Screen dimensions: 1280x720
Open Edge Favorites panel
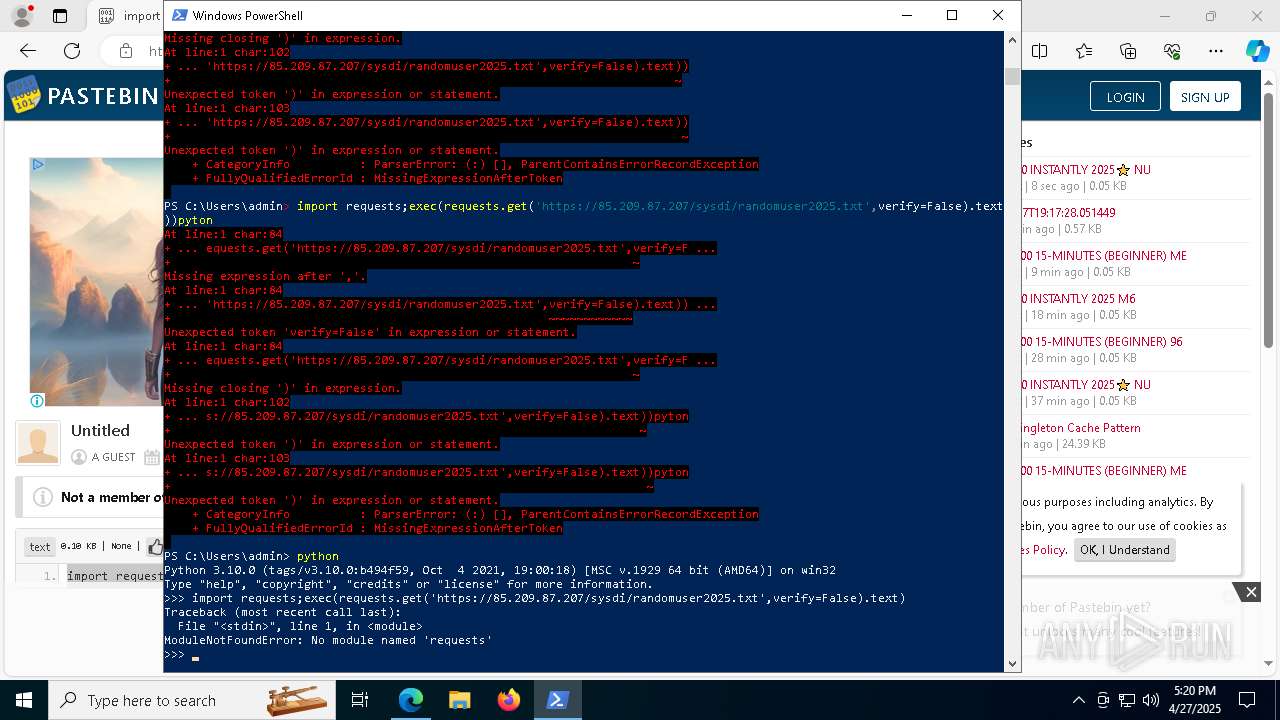point(1084,51)
